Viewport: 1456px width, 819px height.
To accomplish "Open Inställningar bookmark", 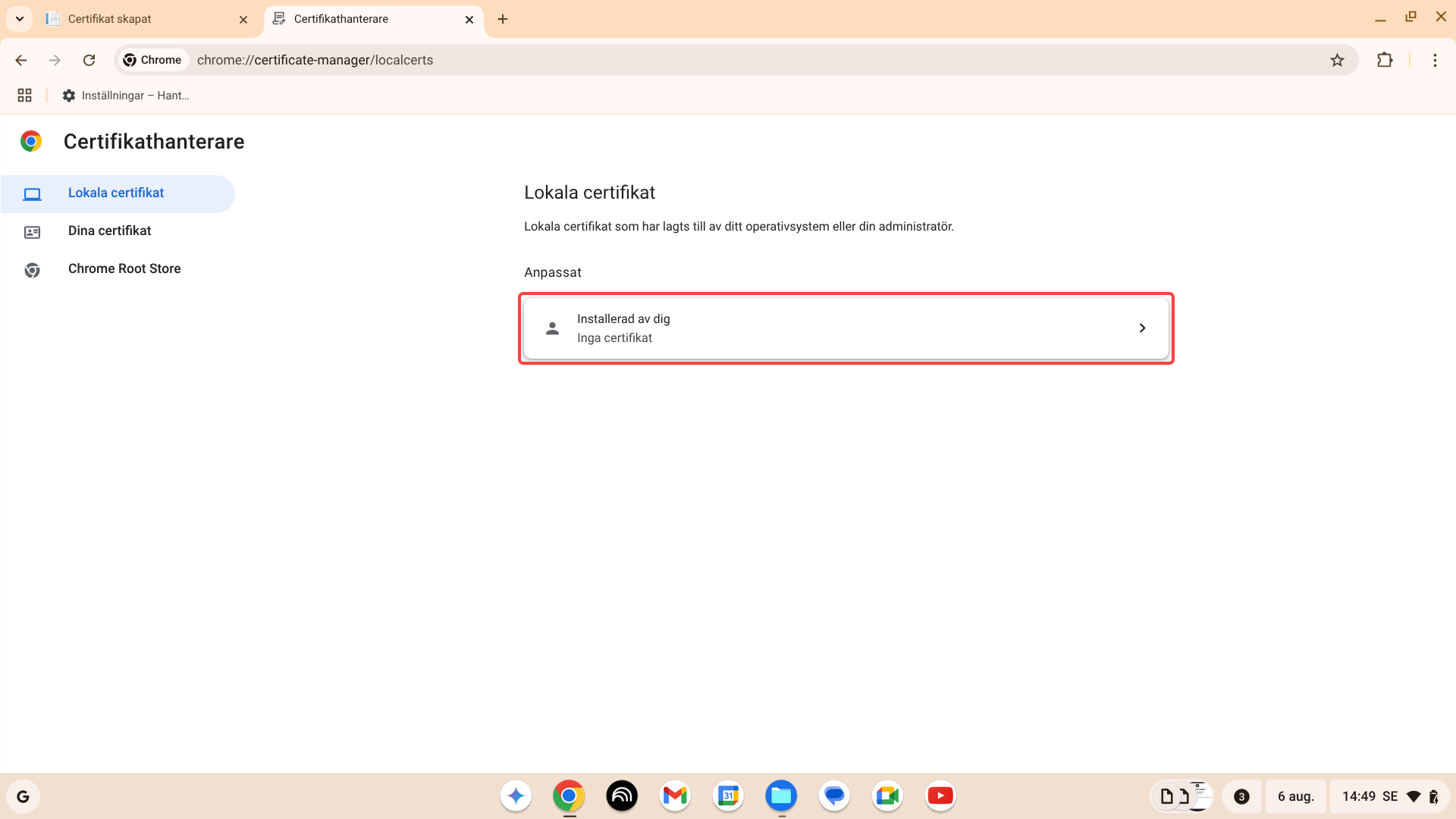I will [x=126, y=95].
